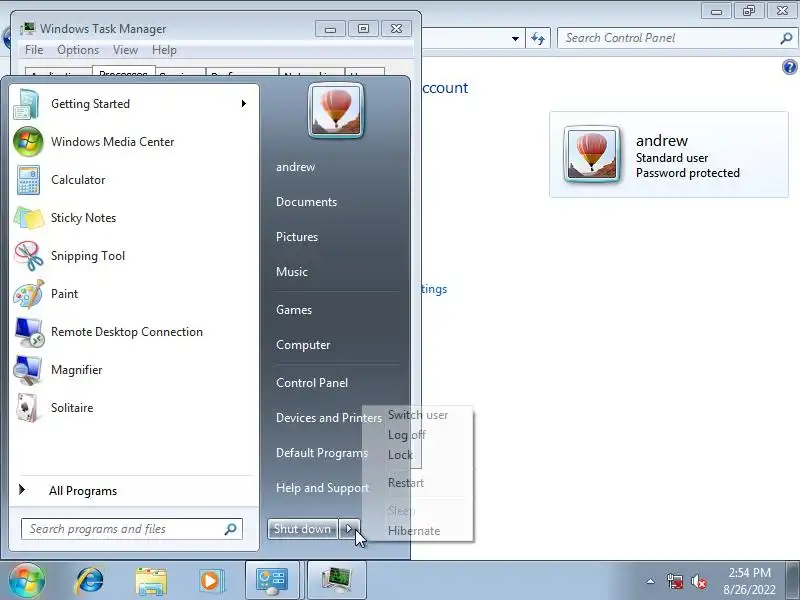
Task: Click magnifier in Start search box
Action: point(231,529)
